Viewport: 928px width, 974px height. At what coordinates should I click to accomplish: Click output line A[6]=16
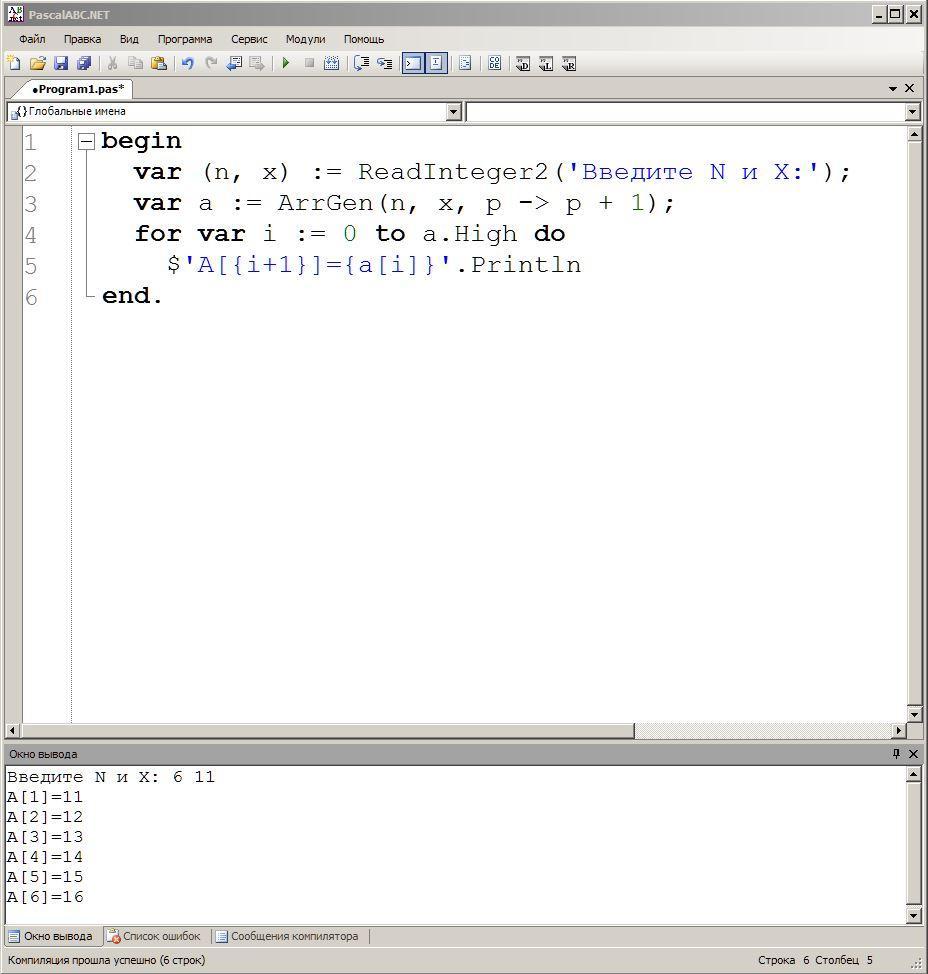click(45, 897)
